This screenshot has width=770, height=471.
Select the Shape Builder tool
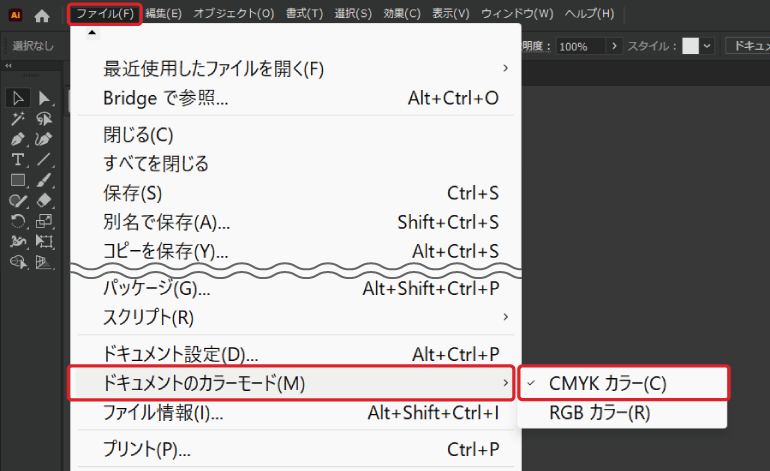tap(18, 262)
